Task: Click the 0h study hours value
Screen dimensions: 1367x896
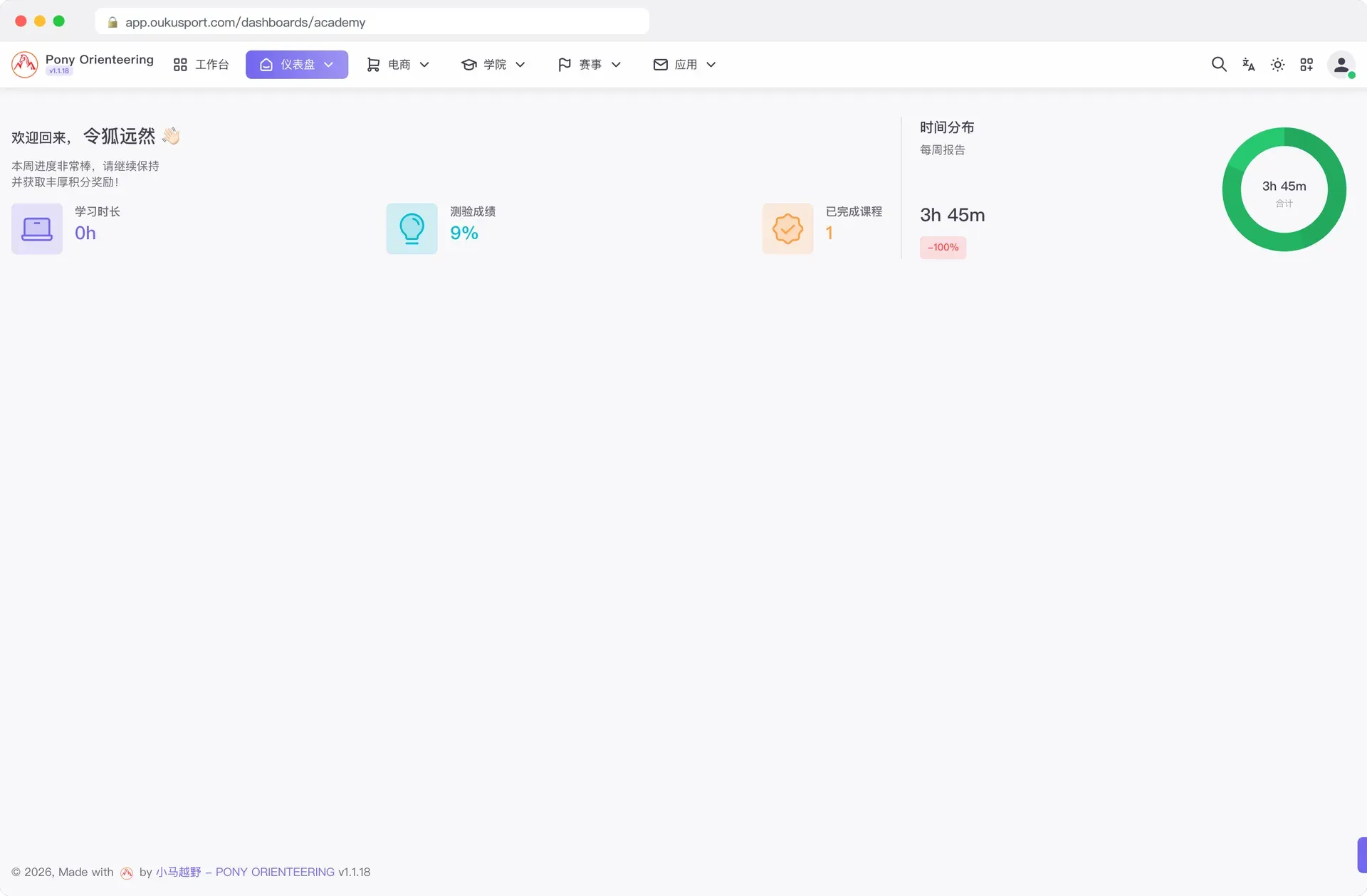Action: coord(85,233)
